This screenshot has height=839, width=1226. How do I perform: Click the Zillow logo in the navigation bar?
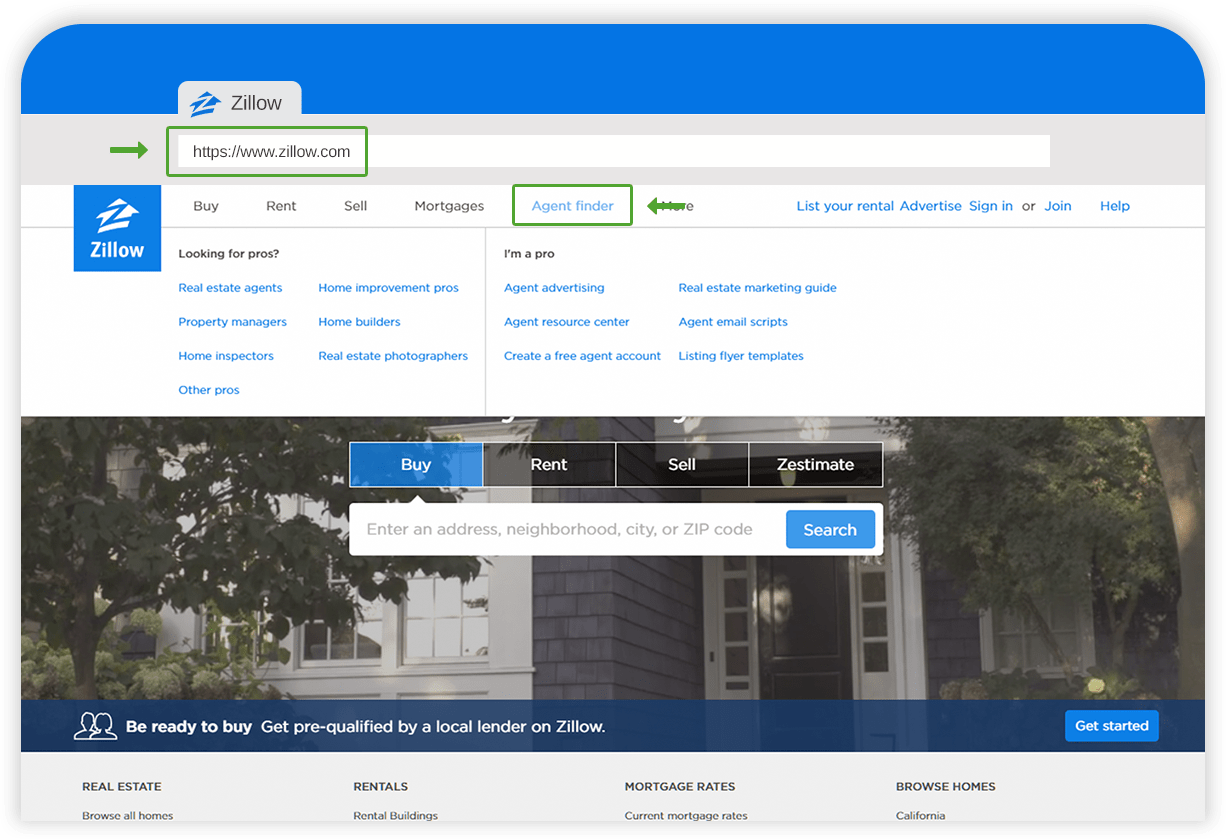(x=117, y=228)
